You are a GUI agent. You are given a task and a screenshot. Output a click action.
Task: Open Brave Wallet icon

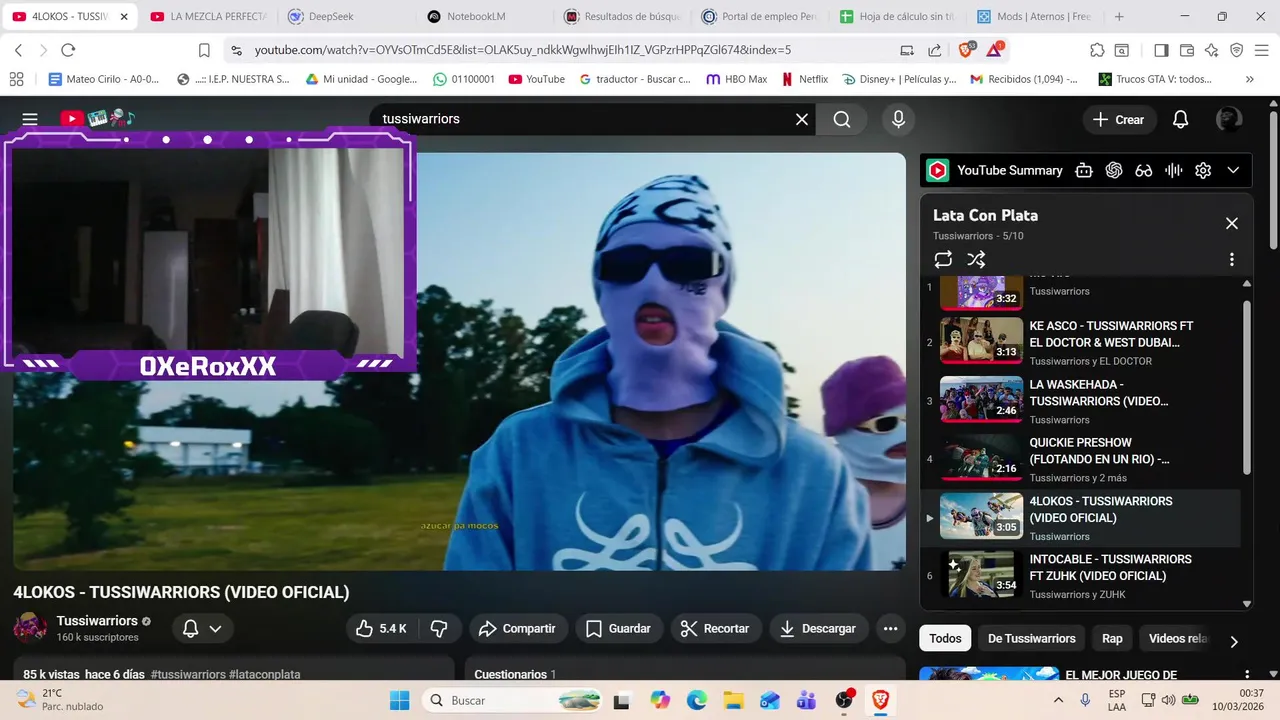pos(1187,50)
